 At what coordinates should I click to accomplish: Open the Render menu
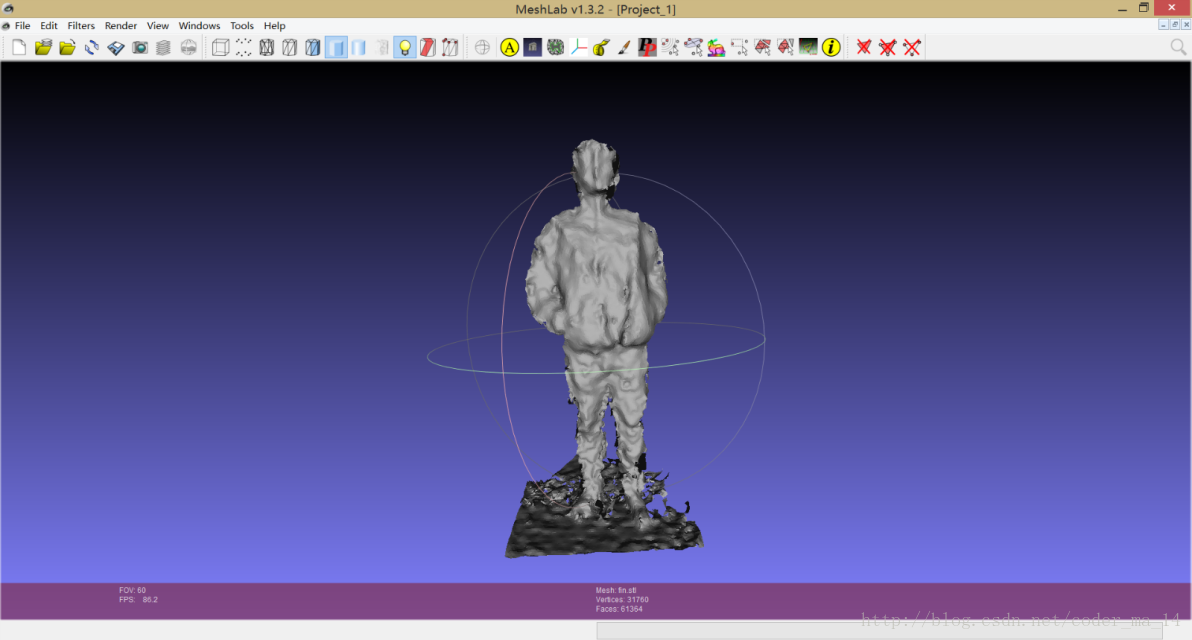coord(121,25)
